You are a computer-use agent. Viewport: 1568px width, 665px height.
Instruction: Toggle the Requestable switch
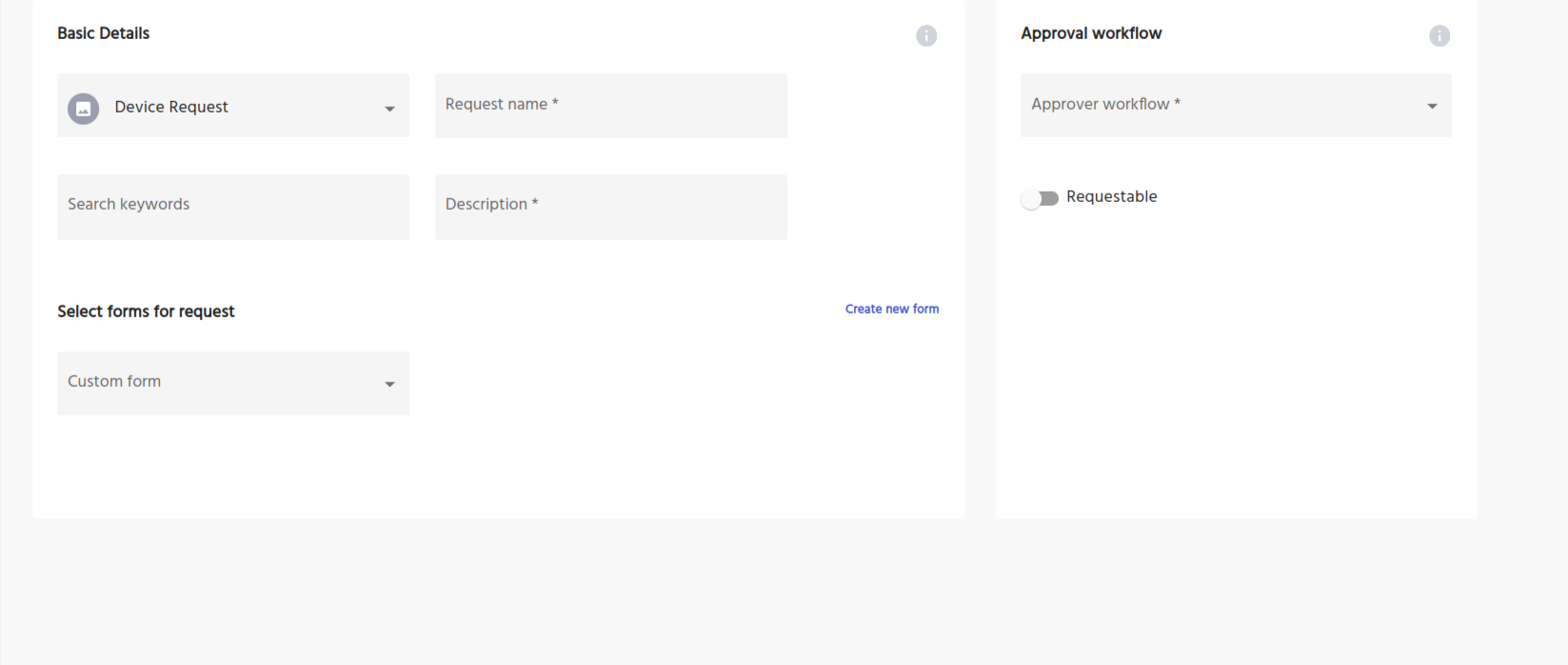(x=1040, y=198)
